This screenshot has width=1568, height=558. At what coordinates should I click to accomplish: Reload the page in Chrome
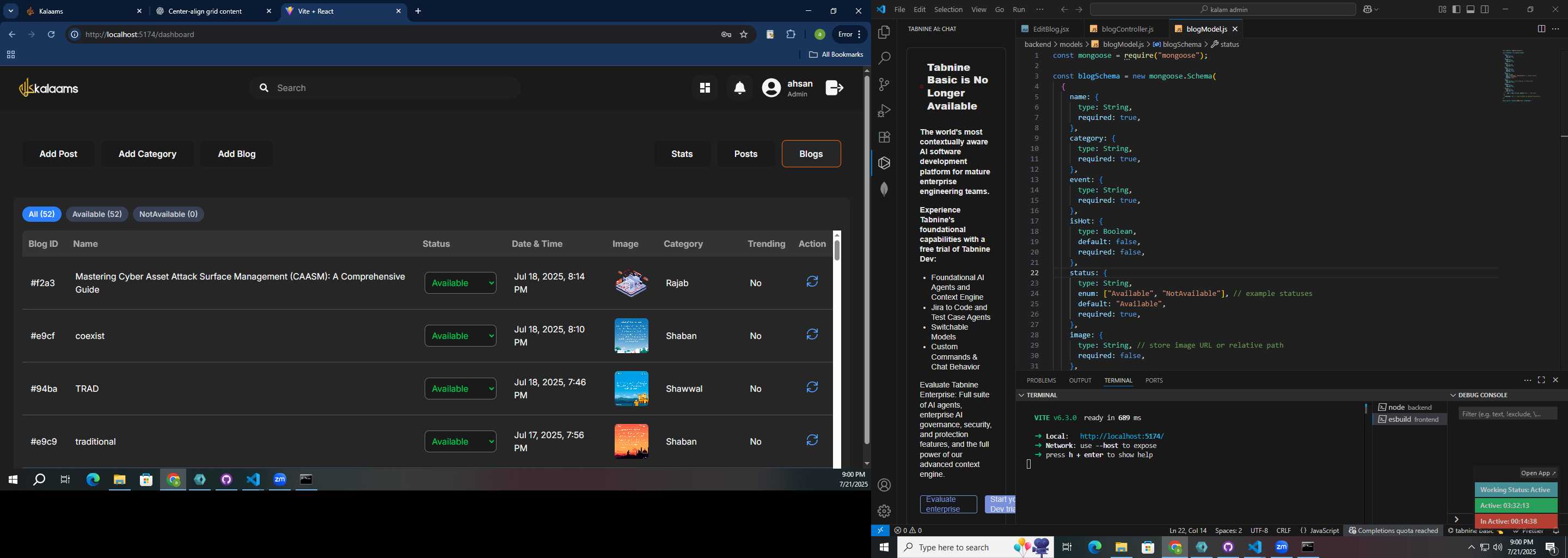pos(52,35)
